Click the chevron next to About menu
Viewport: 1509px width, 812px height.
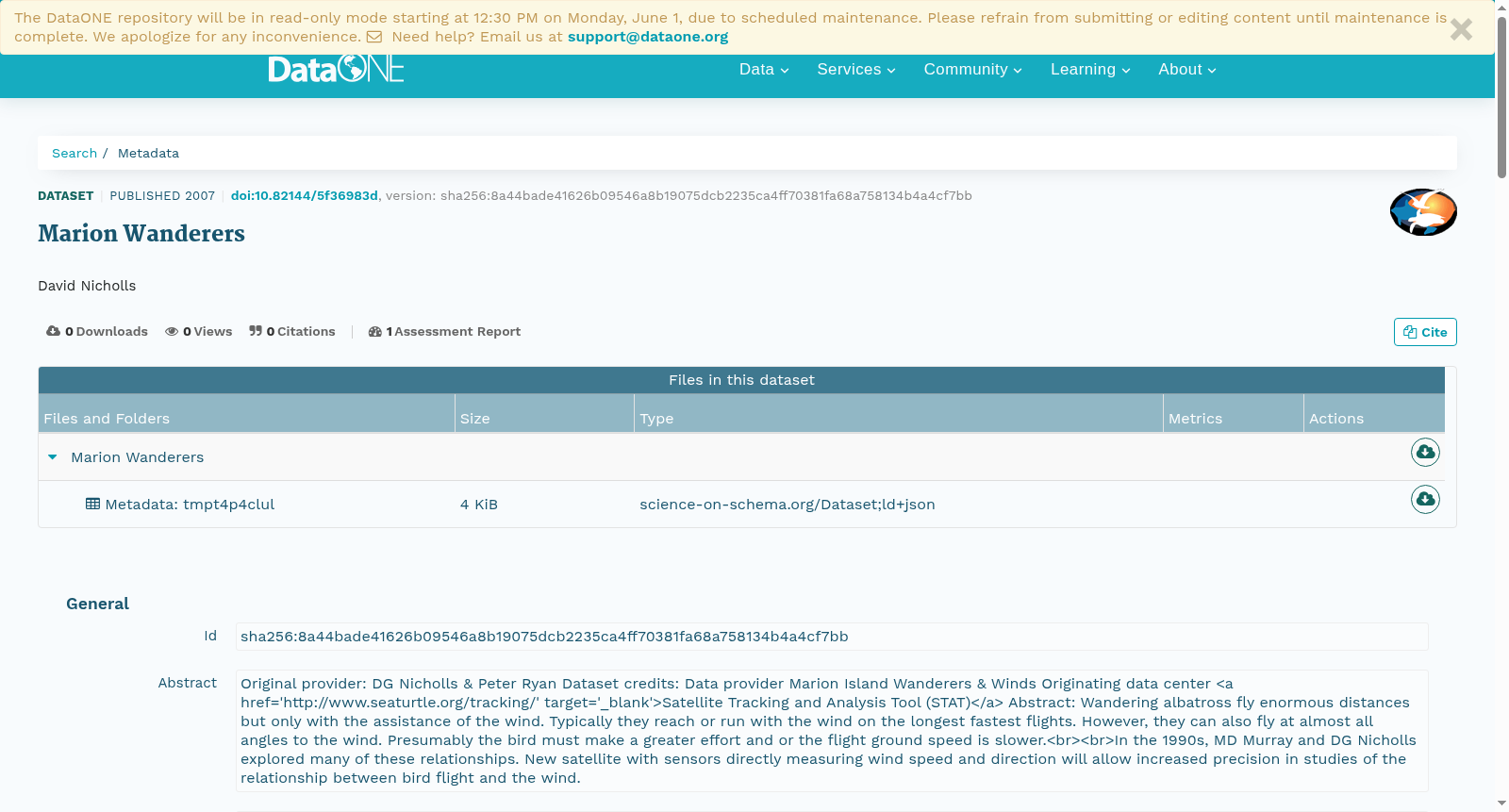[x=1212, y=71]
